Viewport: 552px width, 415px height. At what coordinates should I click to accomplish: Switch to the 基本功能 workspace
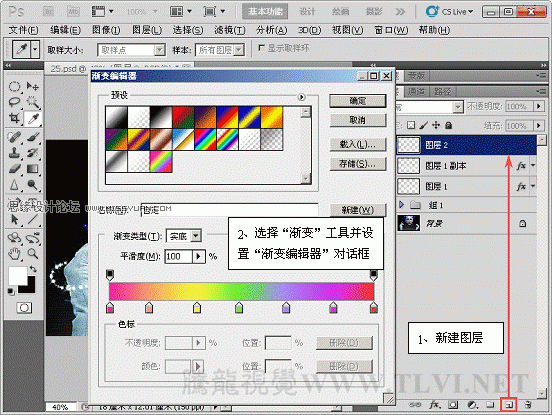click(265, 12)
